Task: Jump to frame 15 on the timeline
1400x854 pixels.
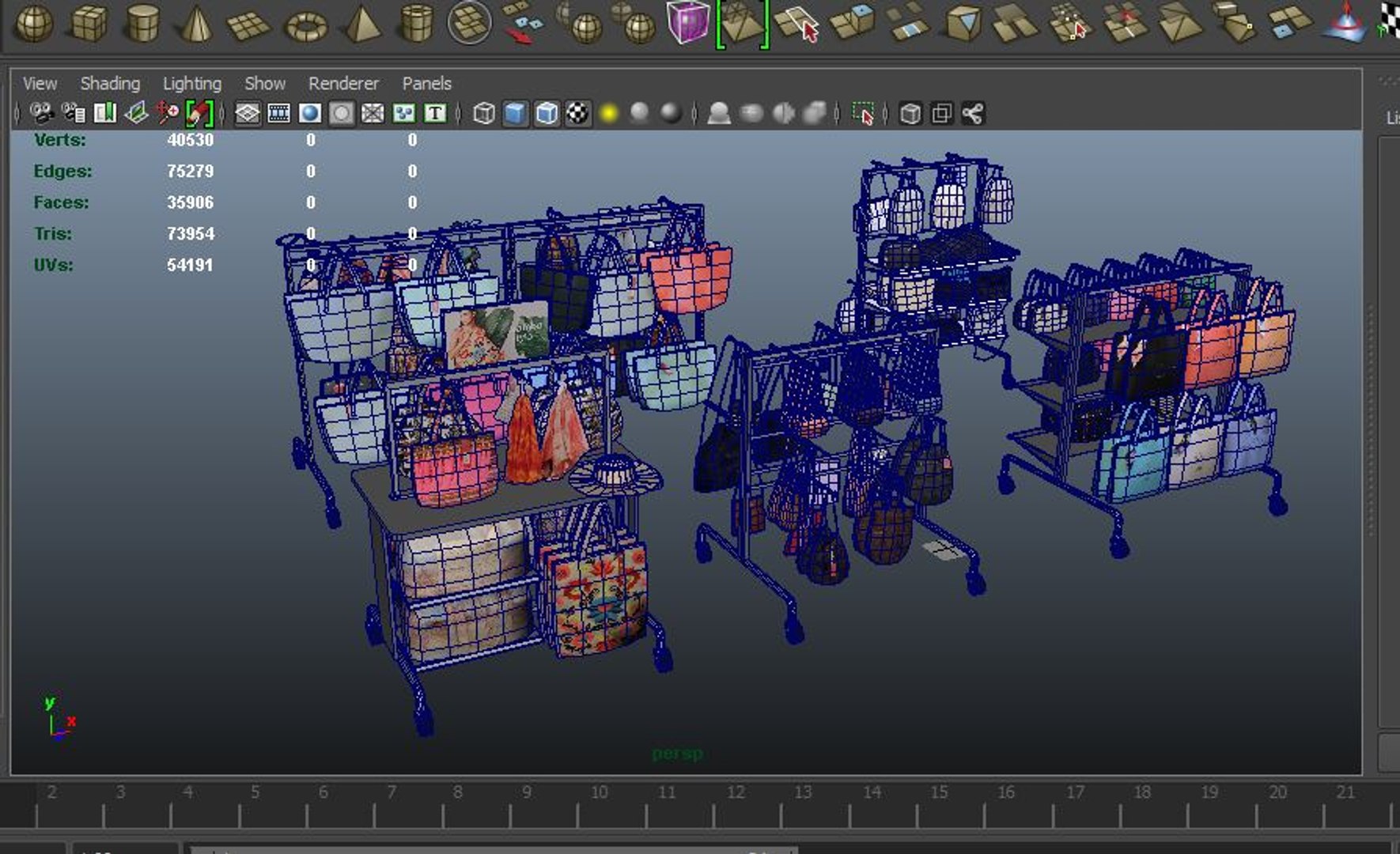Action: pyautogui.click(x=939, y=792)
